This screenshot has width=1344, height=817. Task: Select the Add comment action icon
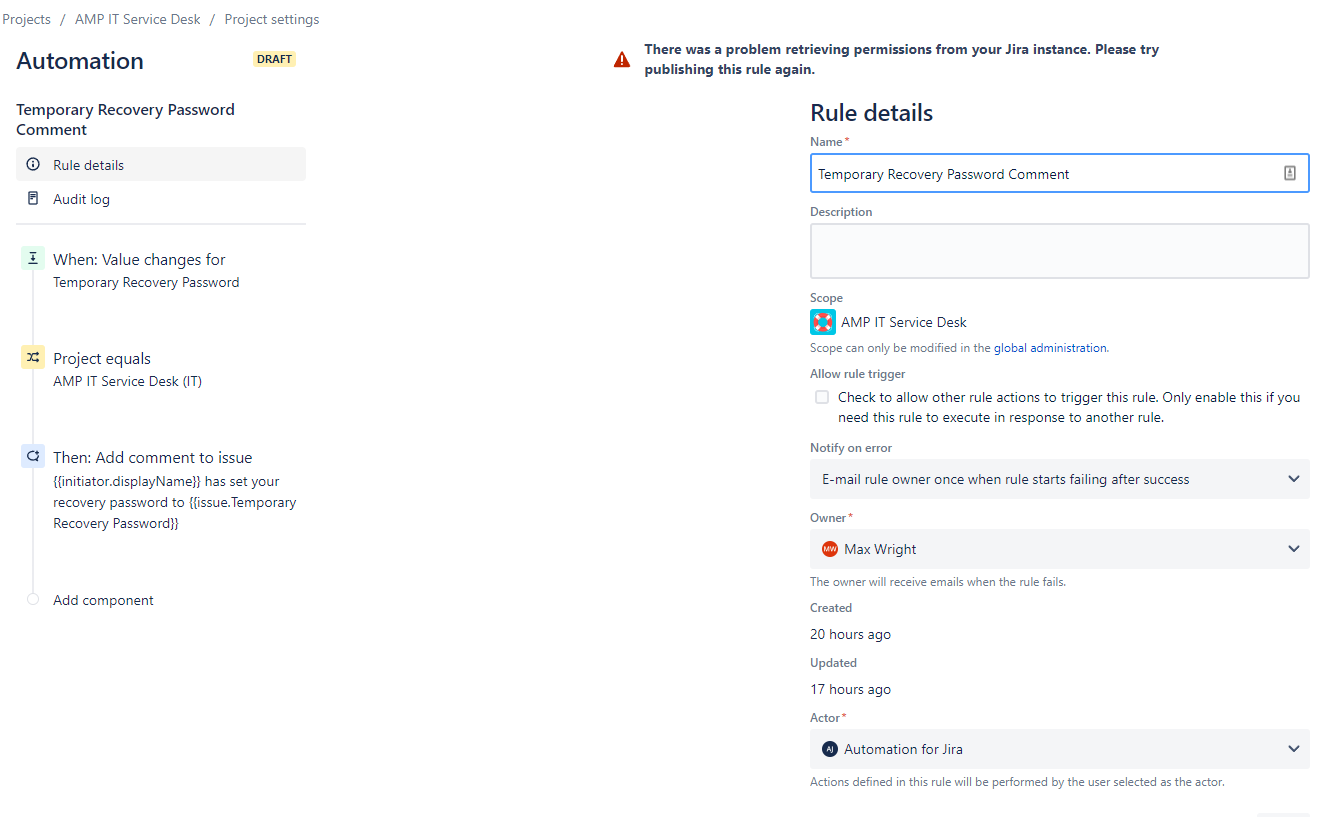pos(33,457)
